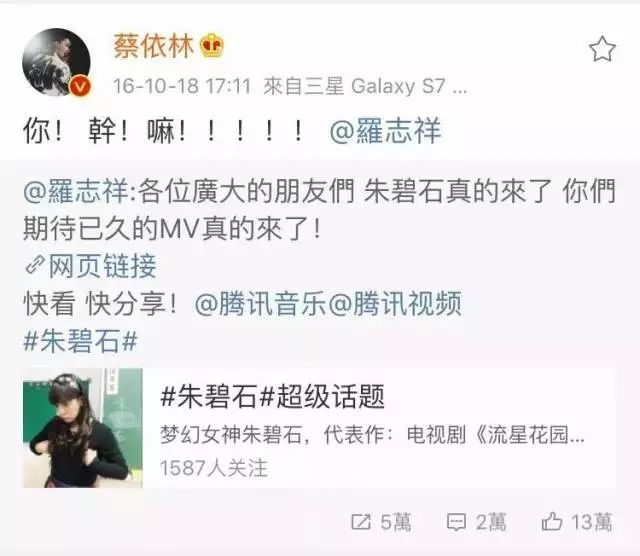Click the repost icon beside 5萬

pyautogui.click(x=361, y=522)
